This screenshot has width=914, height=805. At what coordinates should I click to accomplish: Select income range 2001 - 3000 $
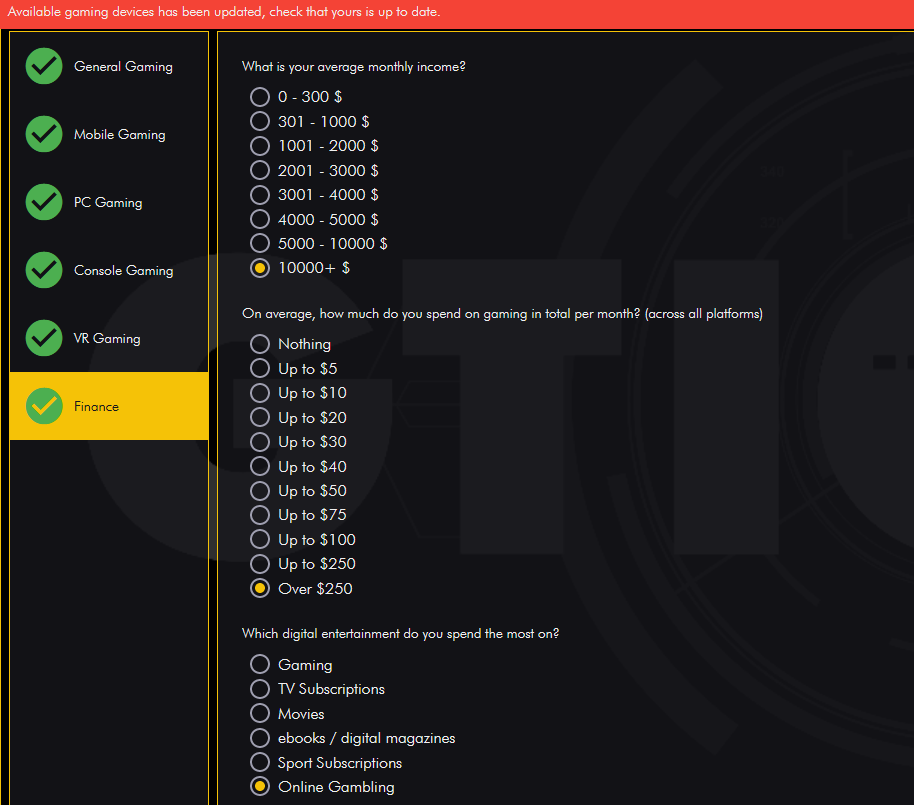point(260,170)
